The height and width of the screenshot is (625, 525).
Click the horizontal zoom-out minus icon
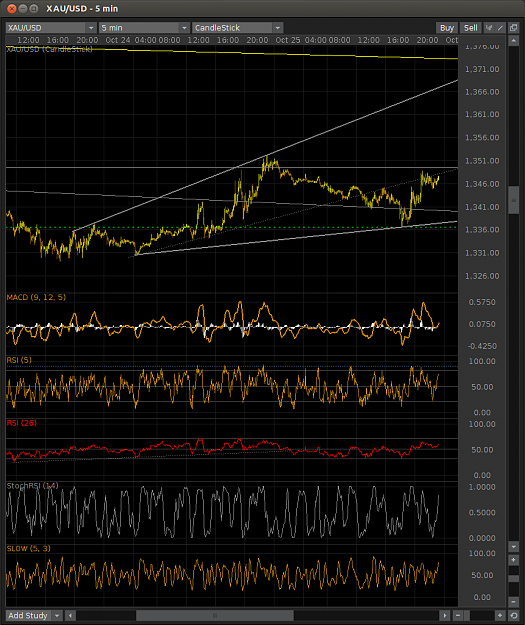(x=458, y=615)
